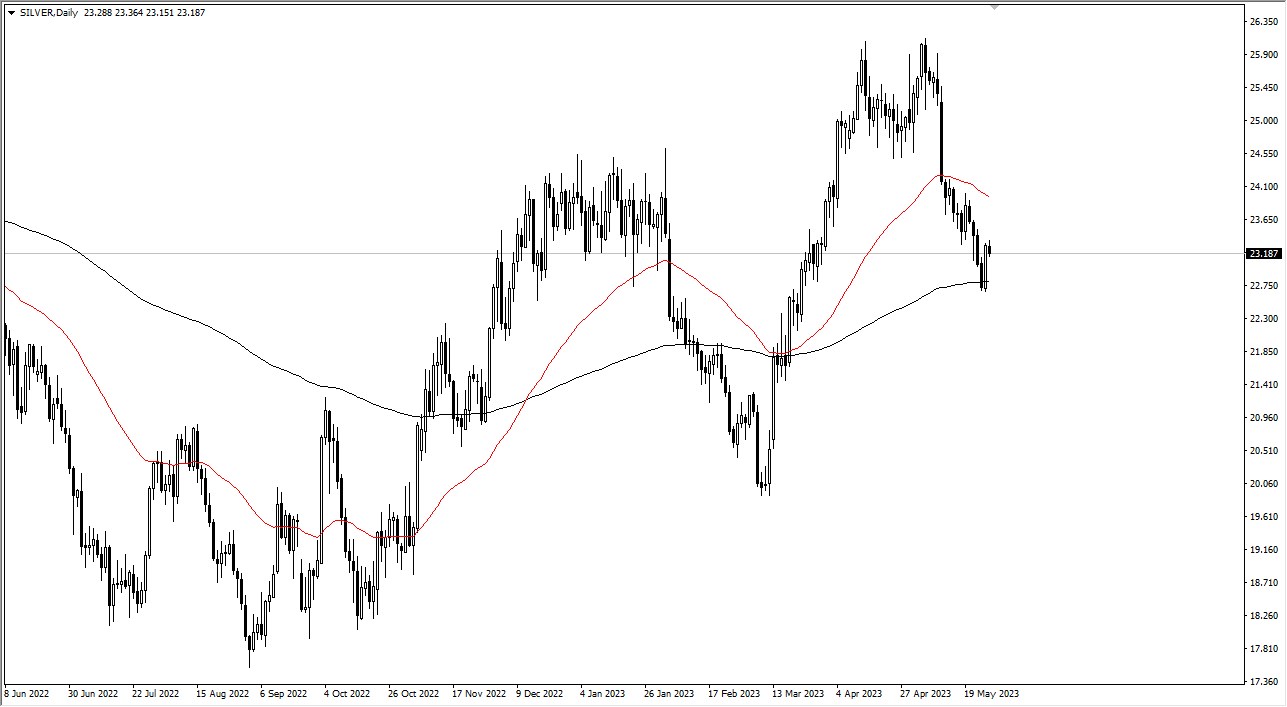Image resolution: width=1287 pixels, height=707 pixels.
Task: Click the gray chart shift triangle marker
Action: pos(994,7)
